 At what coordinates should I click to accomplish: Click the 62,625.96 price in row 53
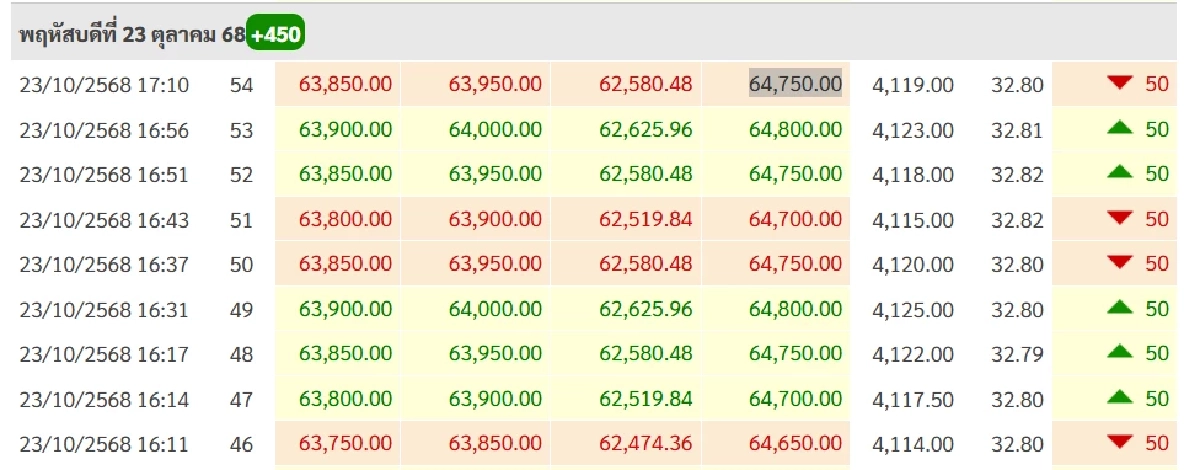point(646,130)
